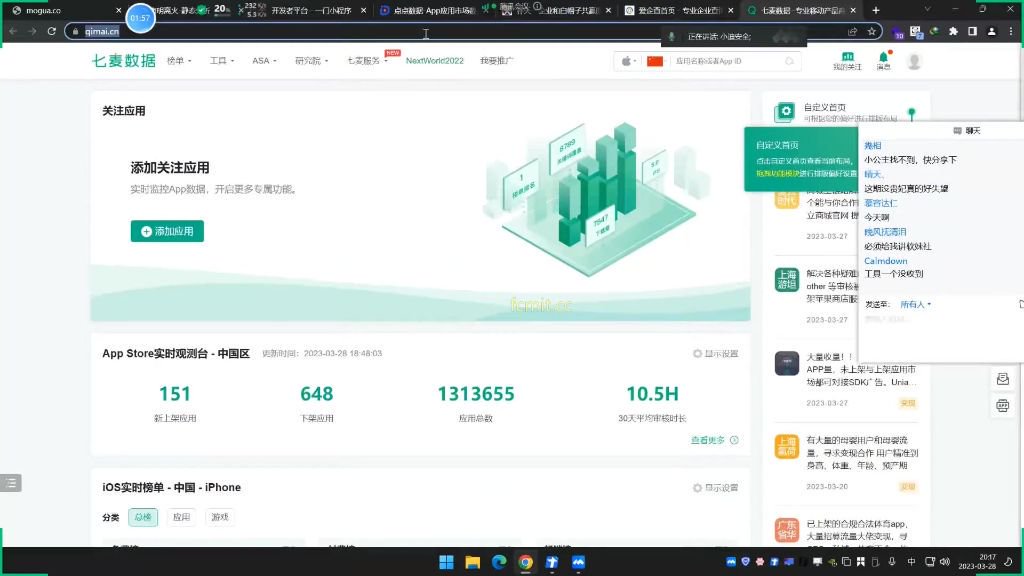Select the 游戏 category tab
The width and height of the screenshot is (1024, 576).
[220, 517]
